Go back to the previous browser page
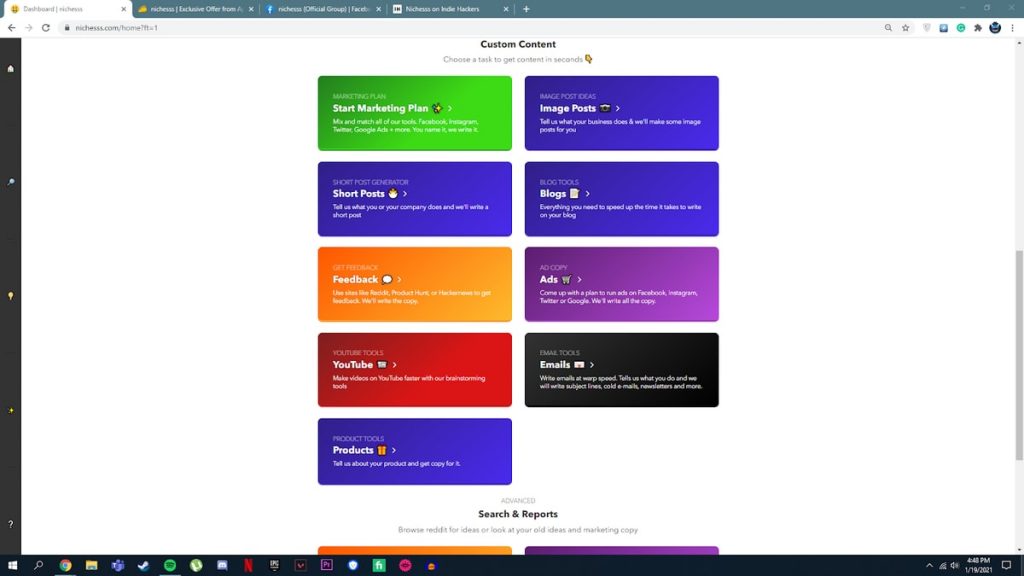 [x=12, y=28]
